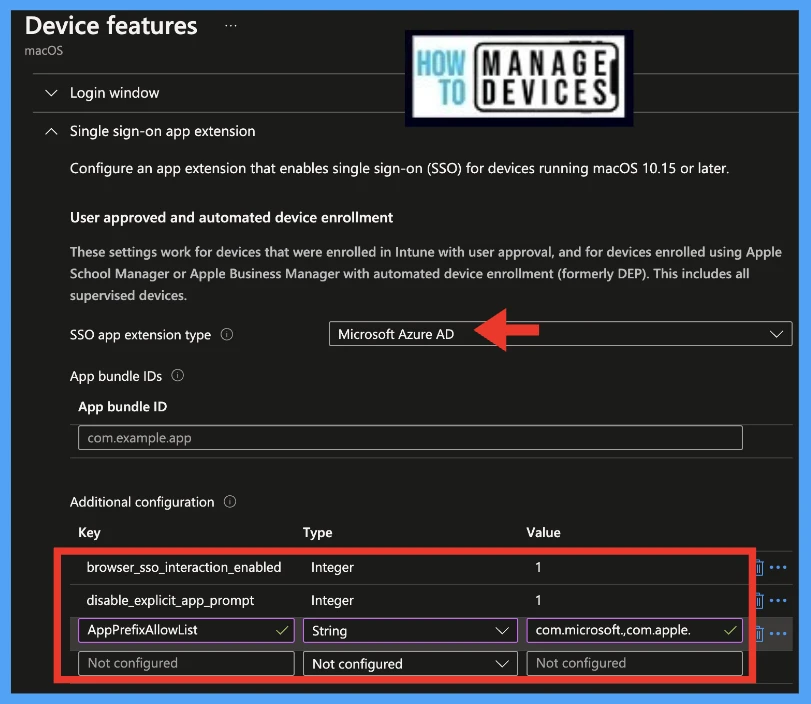Collapse the Single sign-on app extension section

pyautogui.click(x=51, y=131)
